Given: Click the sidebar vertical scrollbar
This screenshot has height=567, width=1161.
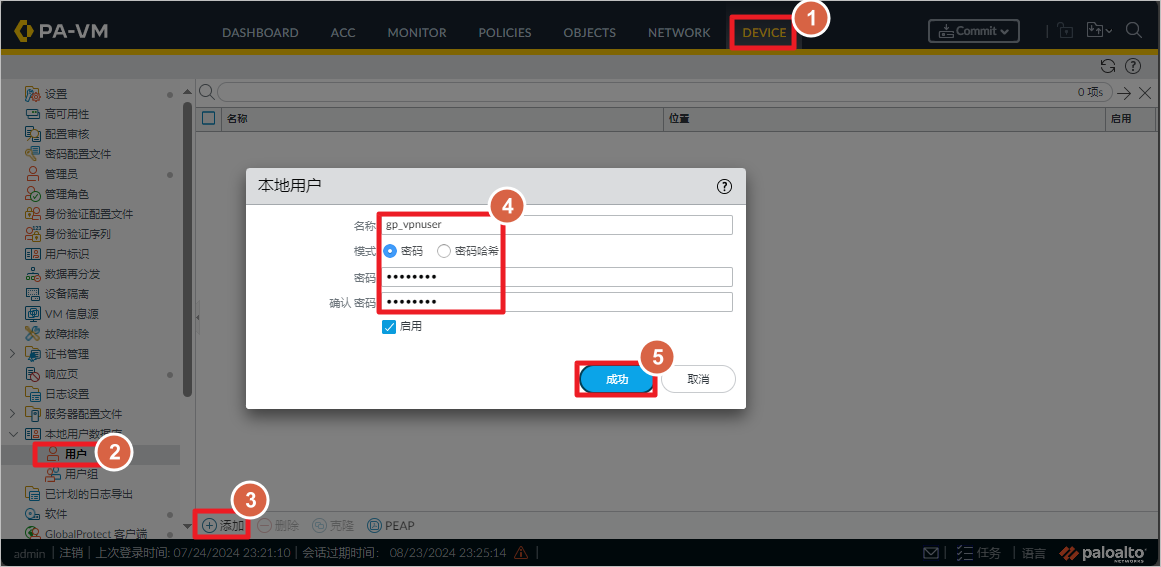Looking at the screenshot, I should tap(187, 248).
